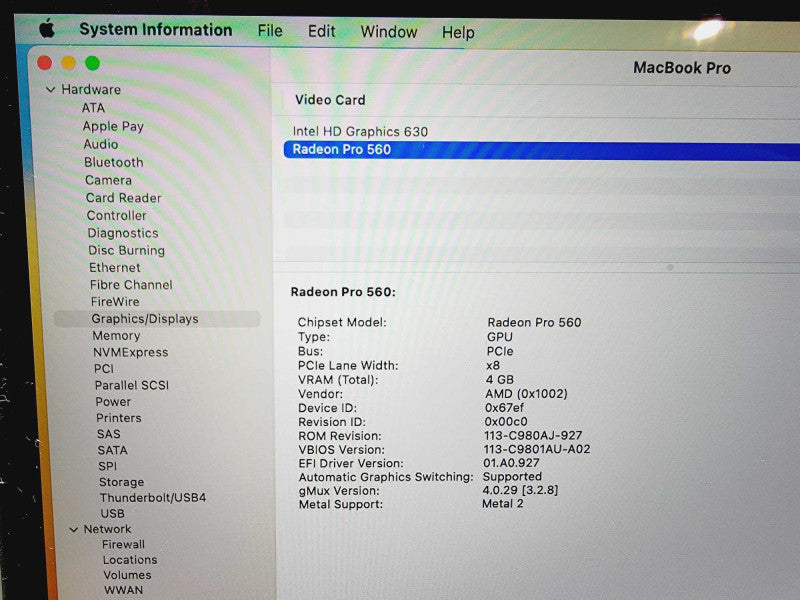Open the Help menu

(x=458, y=33)
